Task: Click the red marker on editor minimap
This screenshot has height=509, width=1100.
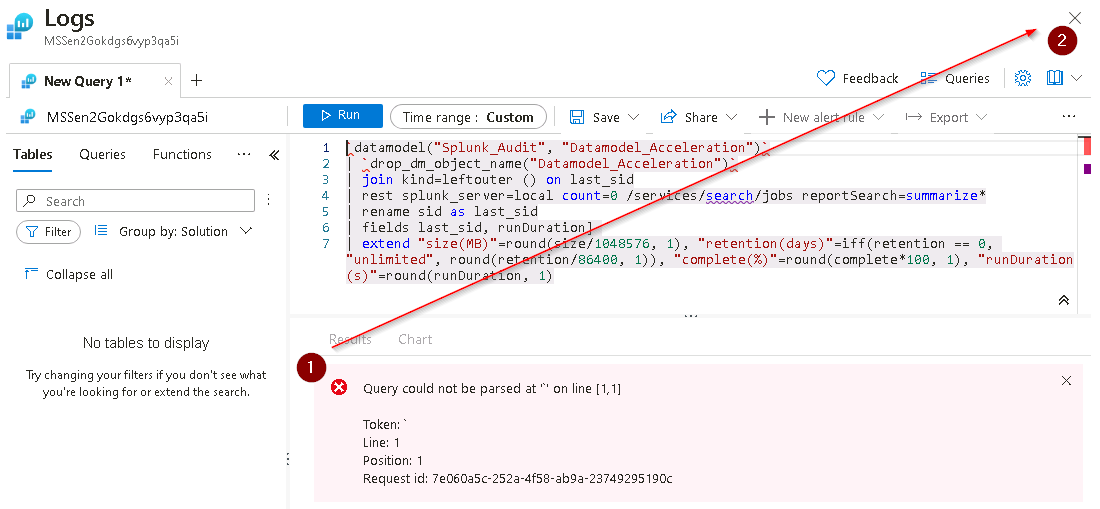Action: 1087,147
